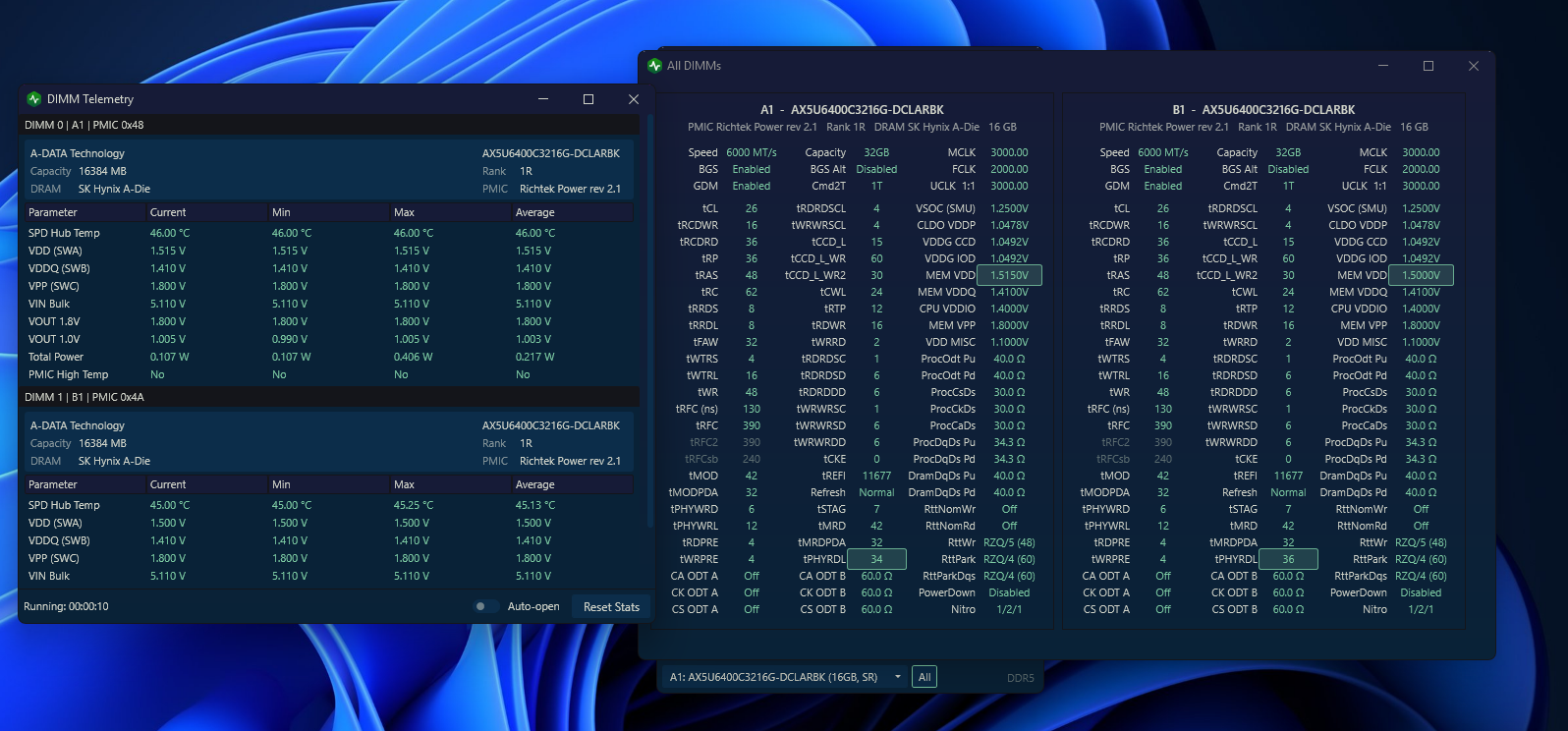Maximize the DIMM Telemetry window
Image resolution: width=1568 pixels, height=731 pixels.
588,99
